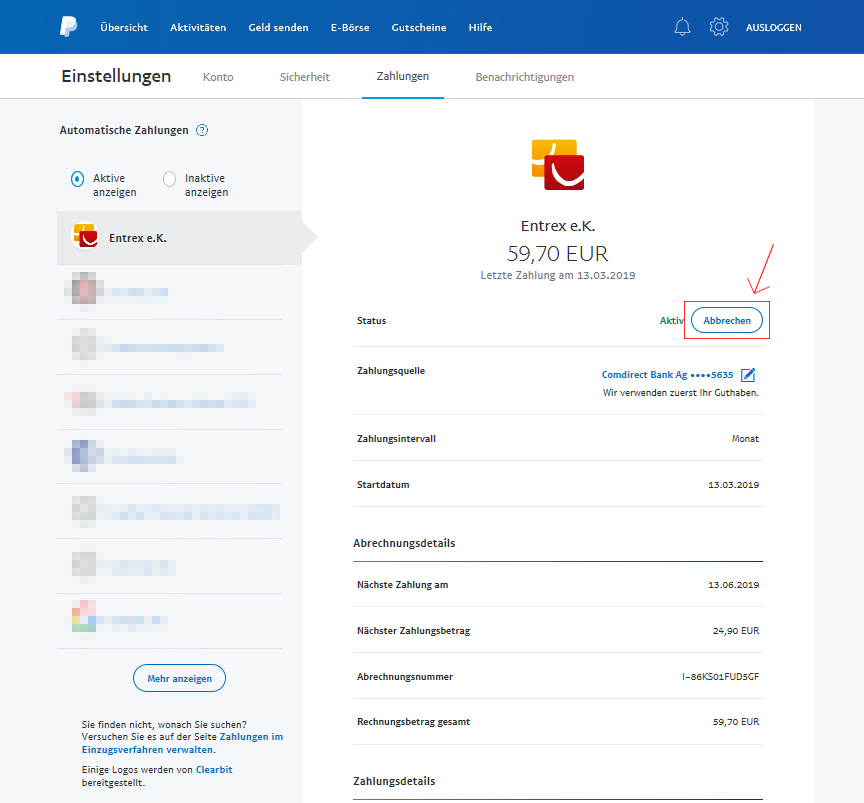
Task: Select the 'Inaktive anzeigen' radio button
Action: coord(169,179)
